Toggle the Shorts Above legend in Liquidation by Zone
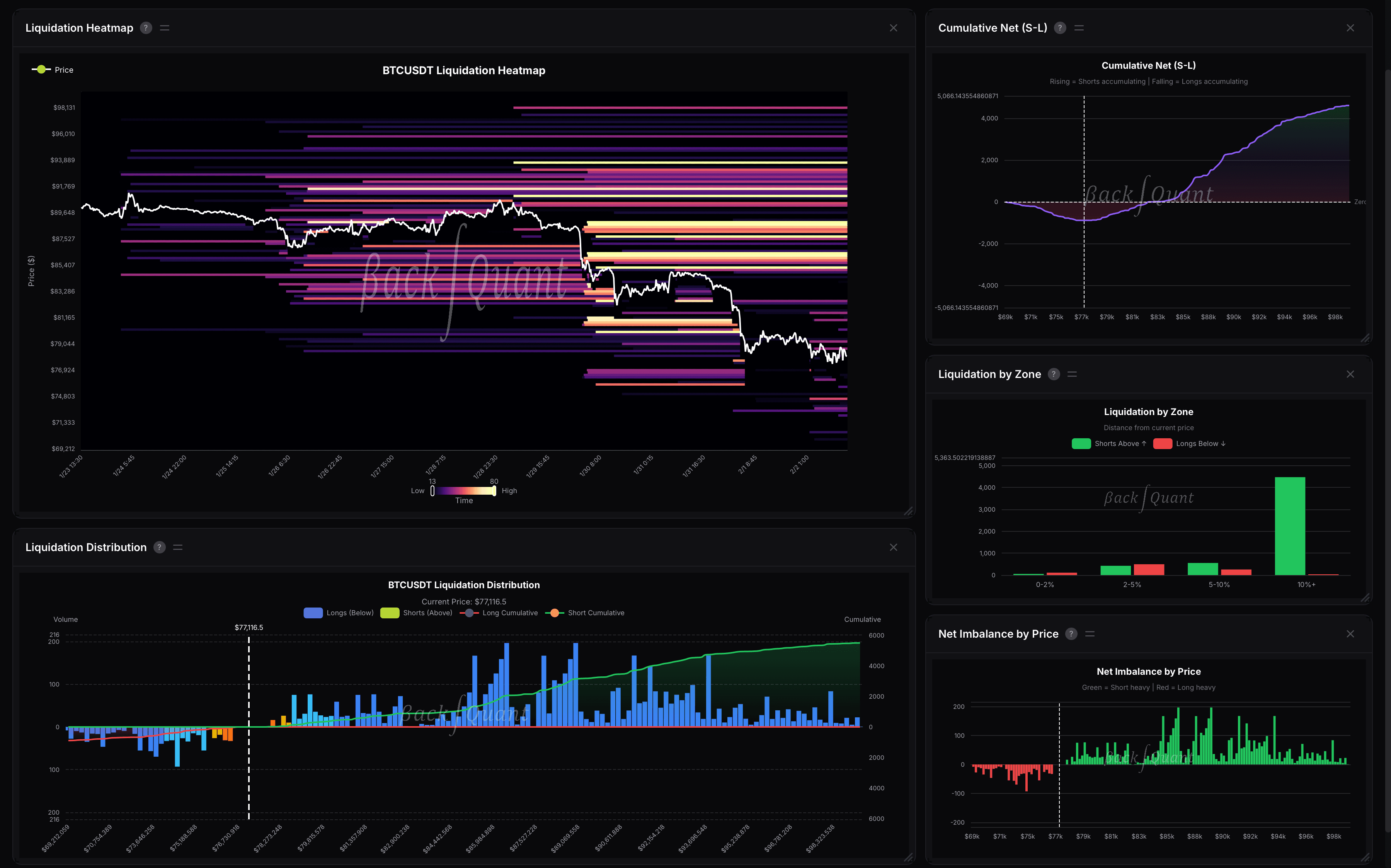This screenshot has width=1391, height=868. click(x=1108, y=443)
